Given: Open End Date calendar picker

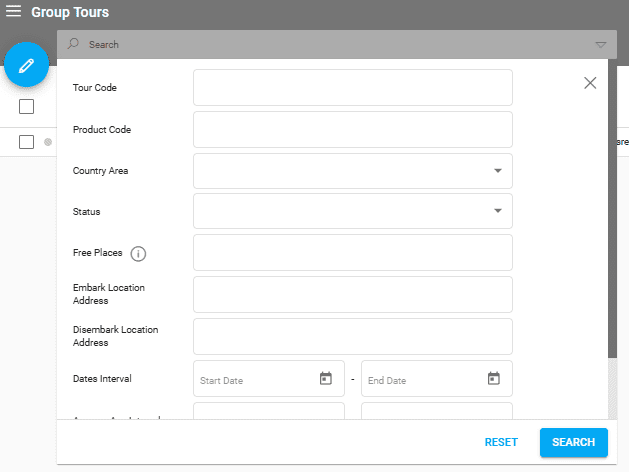Looking at the screenshot, I should [x=493, y=379].
